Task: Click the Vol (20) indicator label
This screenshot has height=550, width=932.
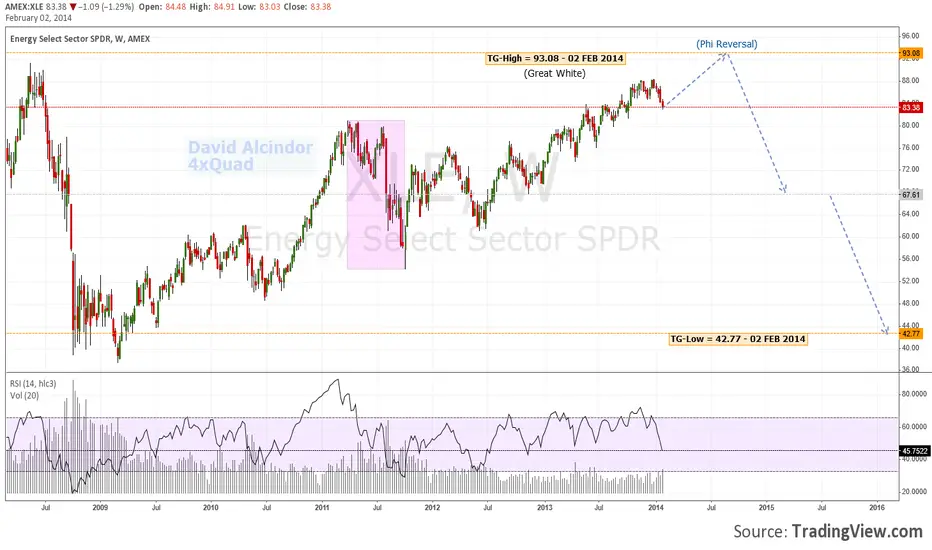Action: pos(24,395)
